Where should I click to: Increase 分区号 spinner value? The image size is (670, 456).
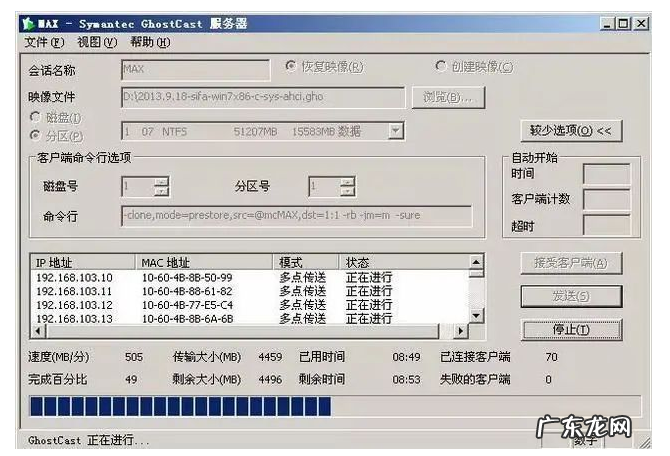[348, 182]
